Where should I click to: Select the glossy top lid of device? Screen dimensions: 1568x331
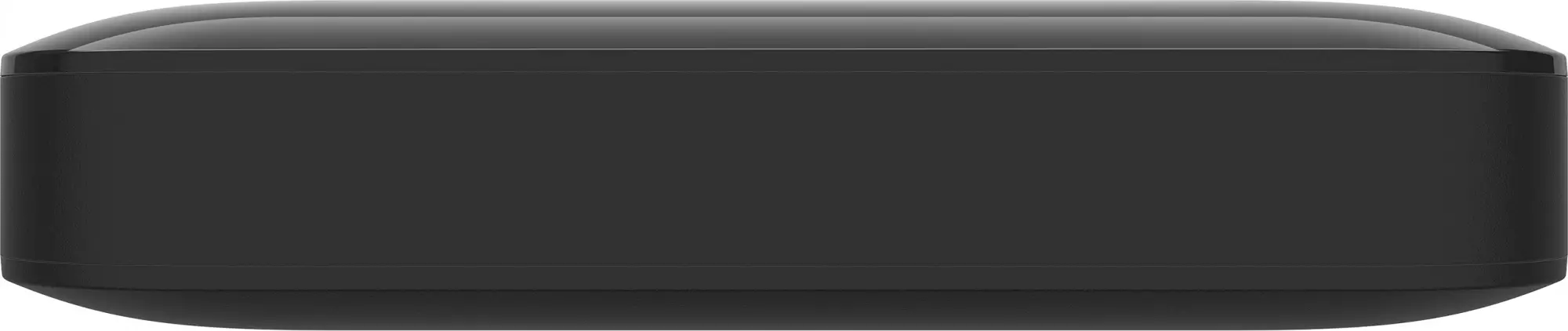click(x=784, y=35)
